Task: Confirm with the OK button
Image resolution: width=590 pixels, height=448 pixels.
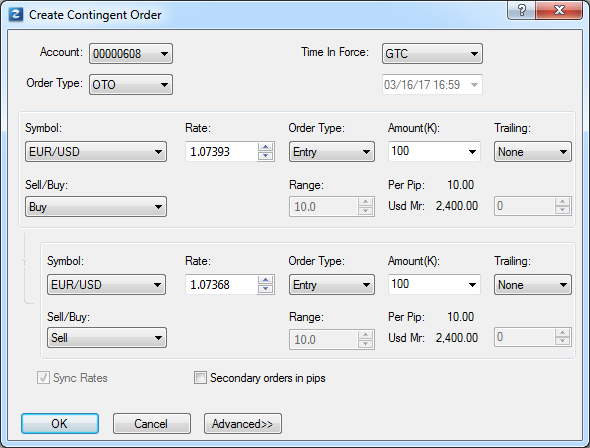Action: coord(60,424)
